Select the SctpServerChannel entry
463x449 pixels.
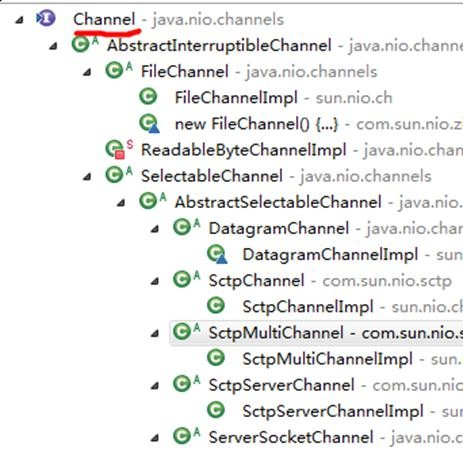(x=281, y=385)
